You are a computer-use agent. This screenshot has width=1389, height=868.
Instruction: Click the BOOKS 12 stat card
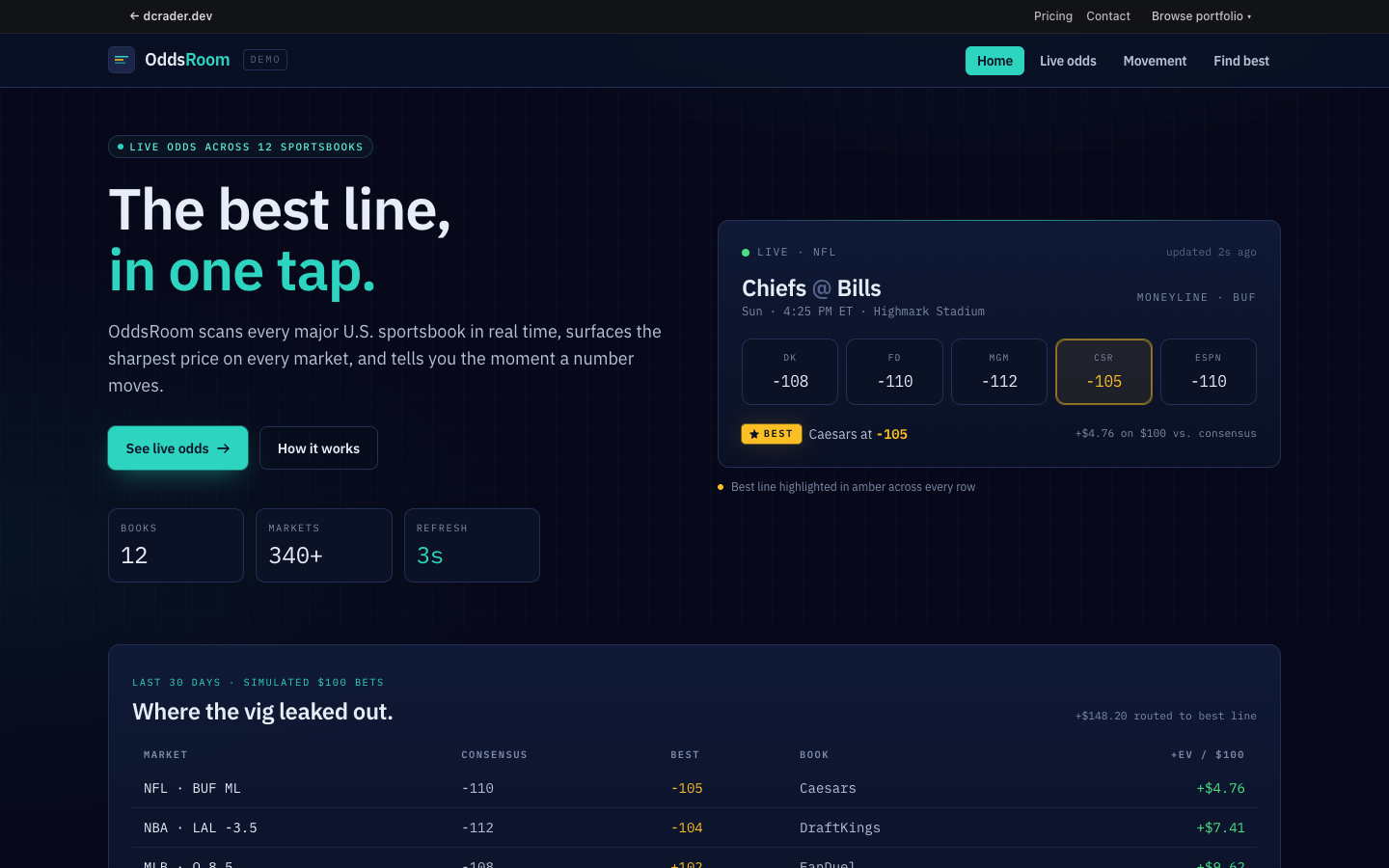[176, 545]
